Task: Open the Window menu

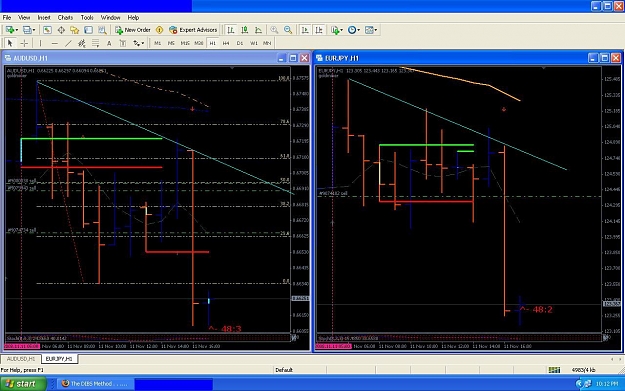Action: (x=110, y=18)
